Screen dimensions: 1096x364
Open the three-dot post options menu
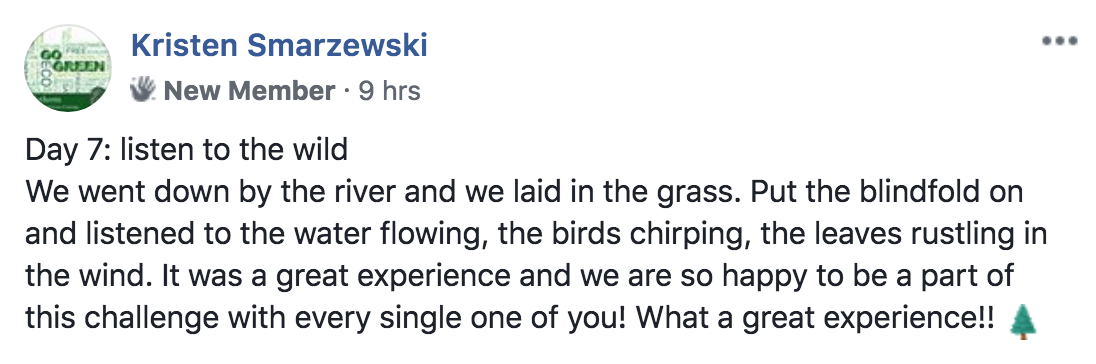point(1060,41)
